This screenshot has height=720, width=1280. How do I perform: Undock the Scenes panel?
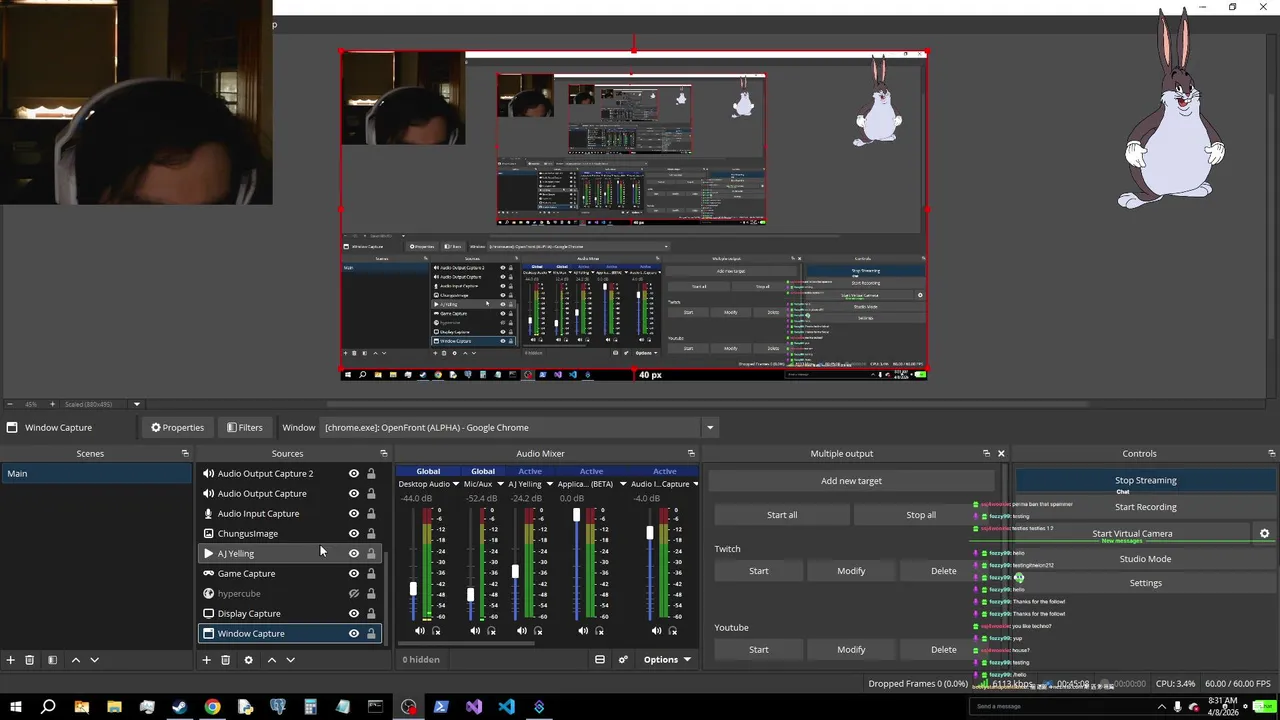185,454
